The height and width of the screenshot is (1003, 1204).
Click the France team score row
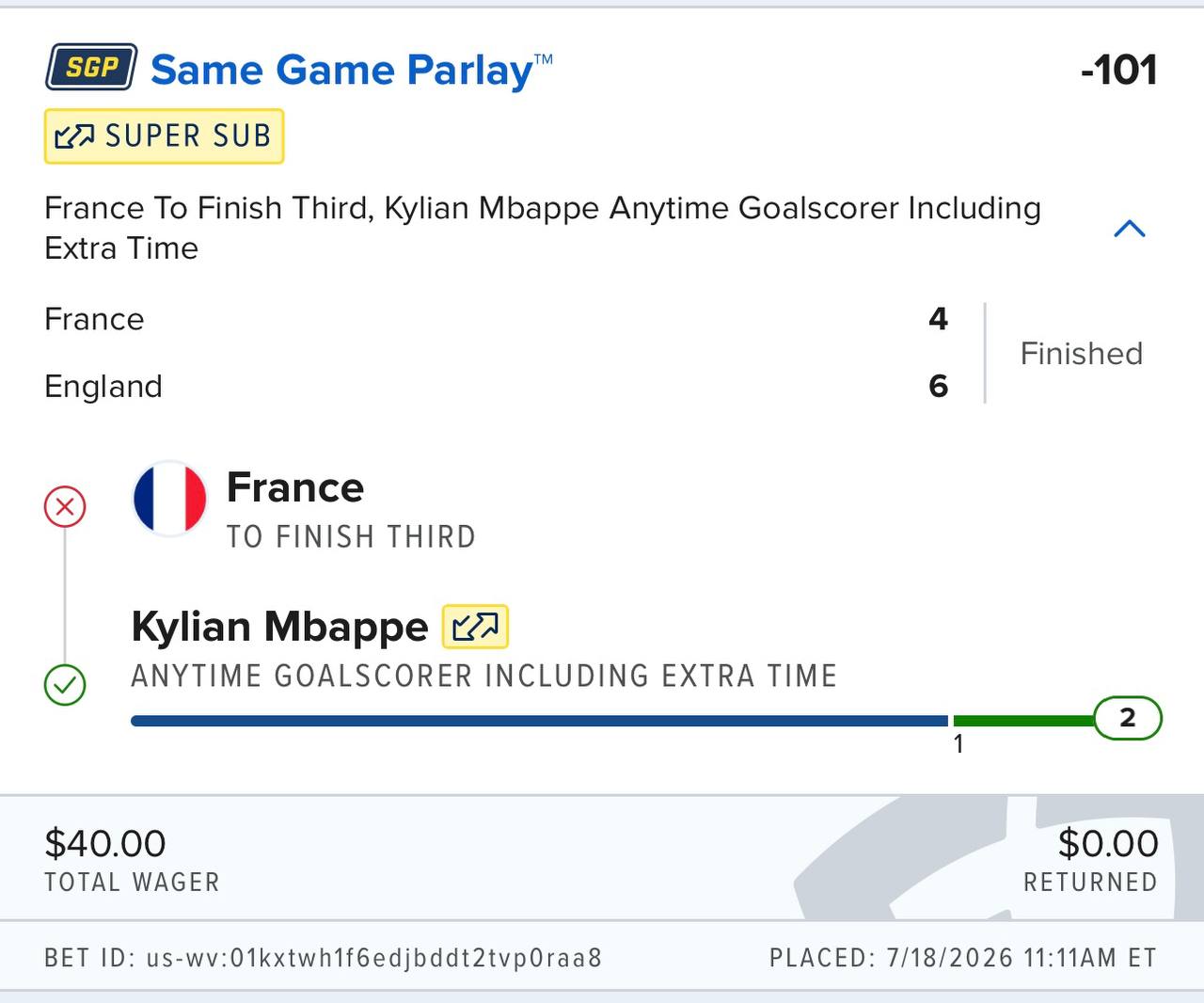tap(496, 319)
